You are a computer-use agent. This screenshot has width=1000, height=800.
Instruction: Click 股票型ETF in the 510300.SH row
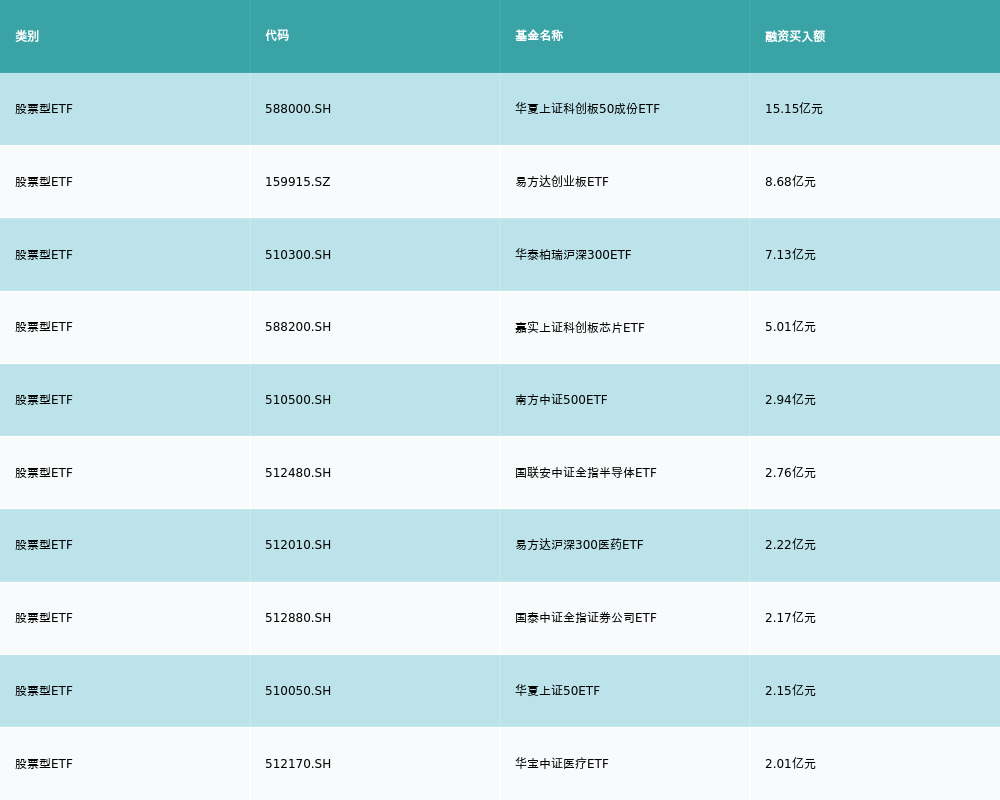click(44, 255)
